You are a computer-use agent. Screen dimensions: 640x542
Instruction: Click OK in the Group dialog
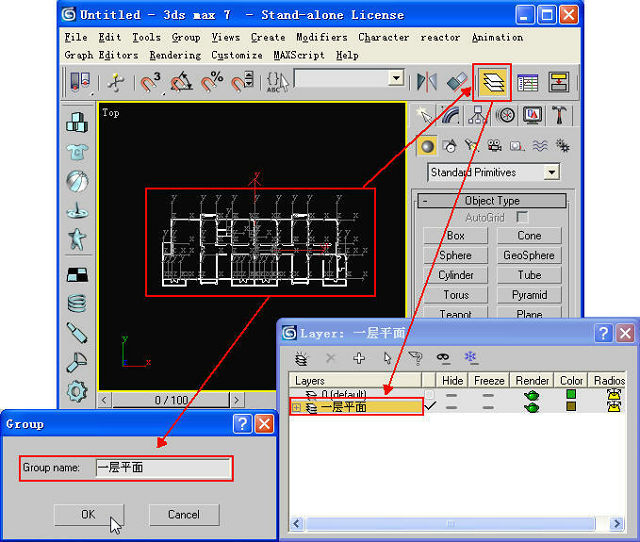pyautogui.click(x=89, y=515)
